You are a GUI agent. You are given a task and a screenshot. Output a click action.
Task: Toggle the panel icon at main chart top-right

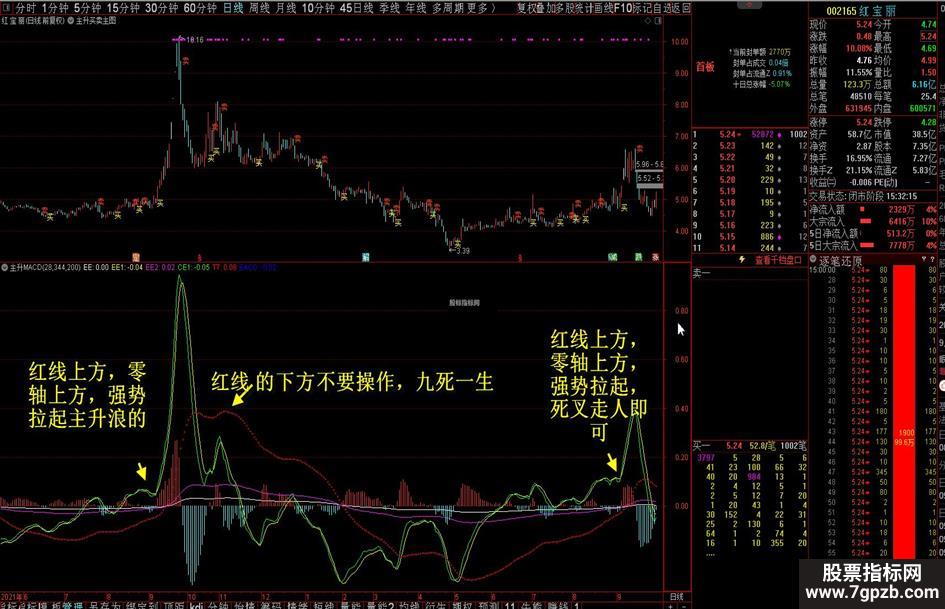(x=658, y=21)
